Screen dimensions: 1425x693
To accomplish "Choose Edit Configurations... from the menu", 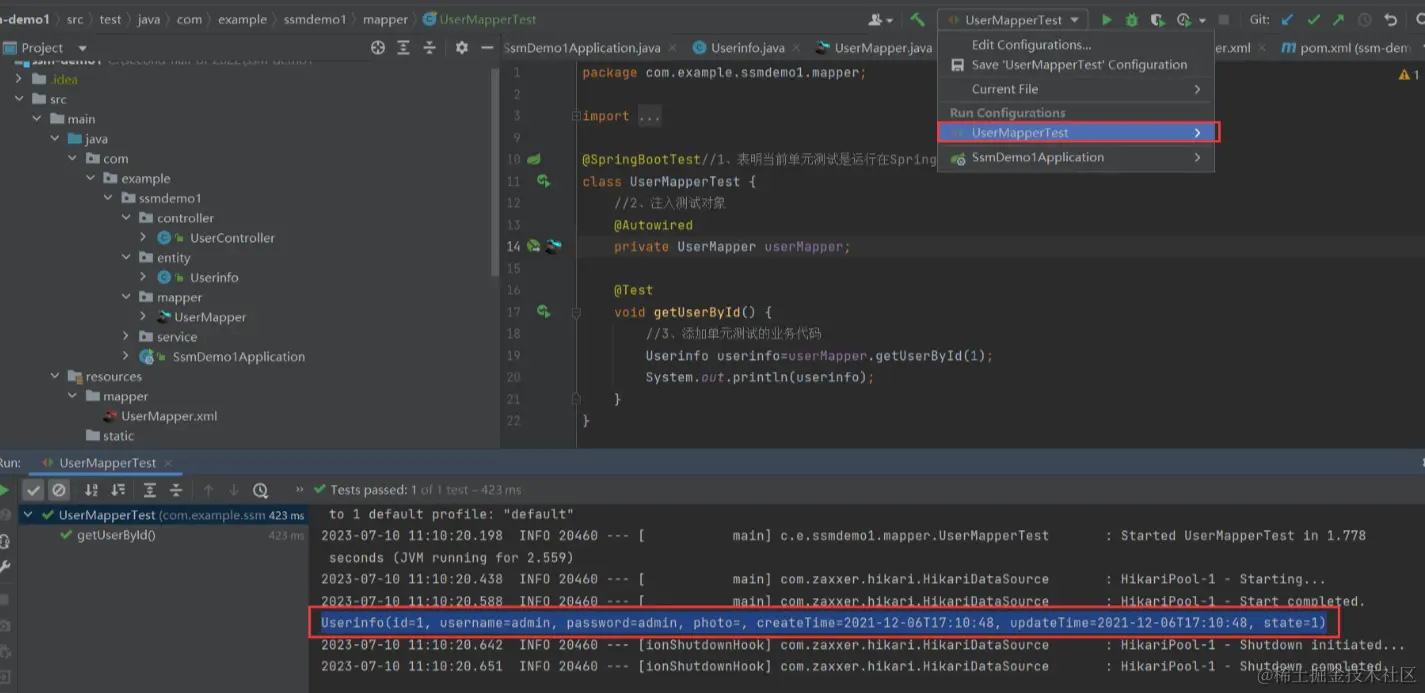I will 1031,45.
